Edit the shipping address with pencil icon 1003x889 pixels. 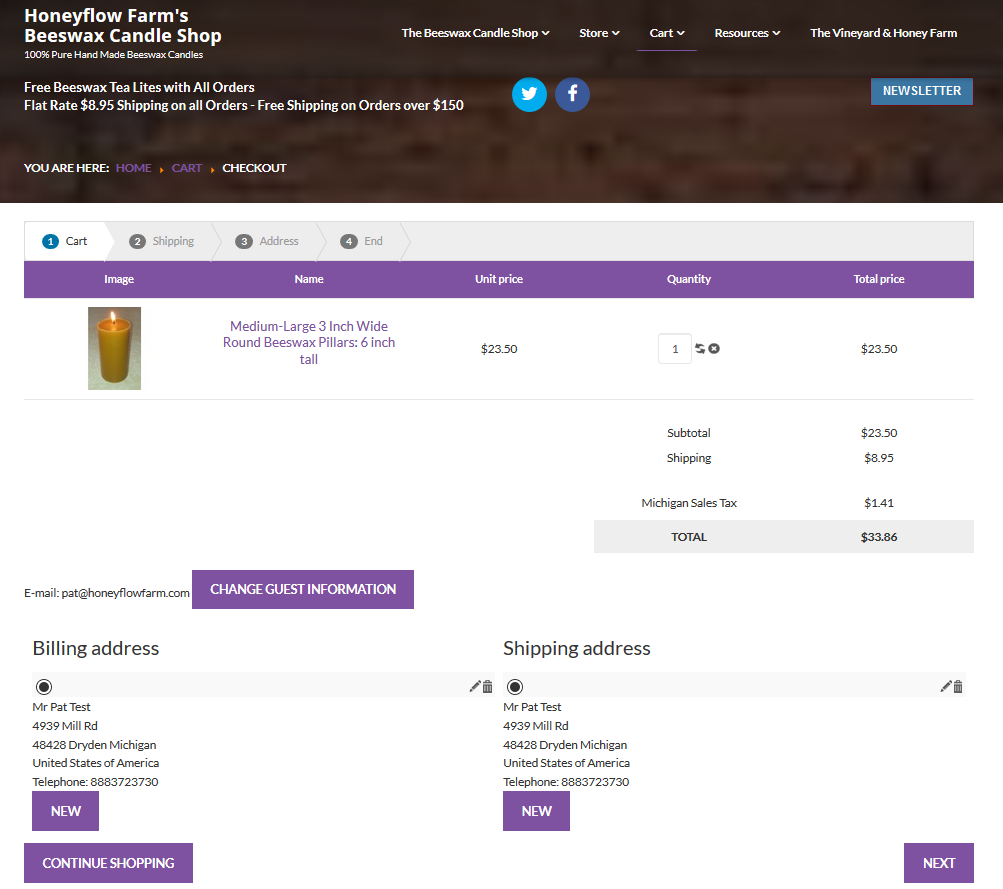945,686
